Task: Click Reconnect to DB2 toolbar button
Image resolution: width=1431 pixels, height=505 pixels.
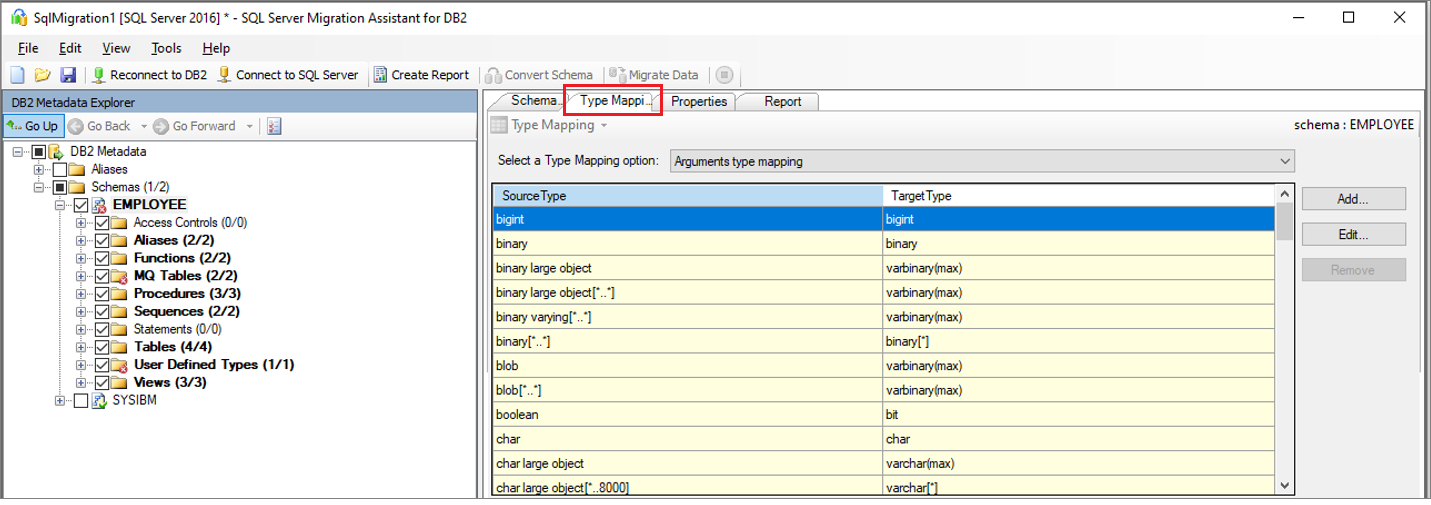Action: click(149, 75)
